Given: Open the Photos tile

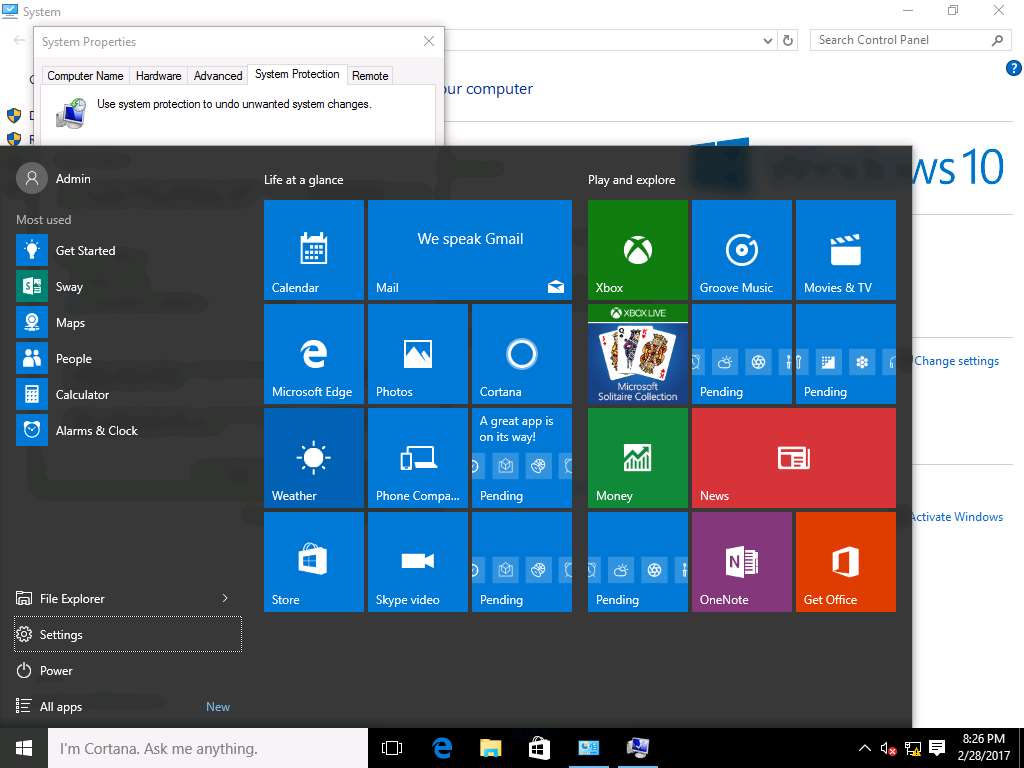Looking at the screenshot, I should [417, 353].
